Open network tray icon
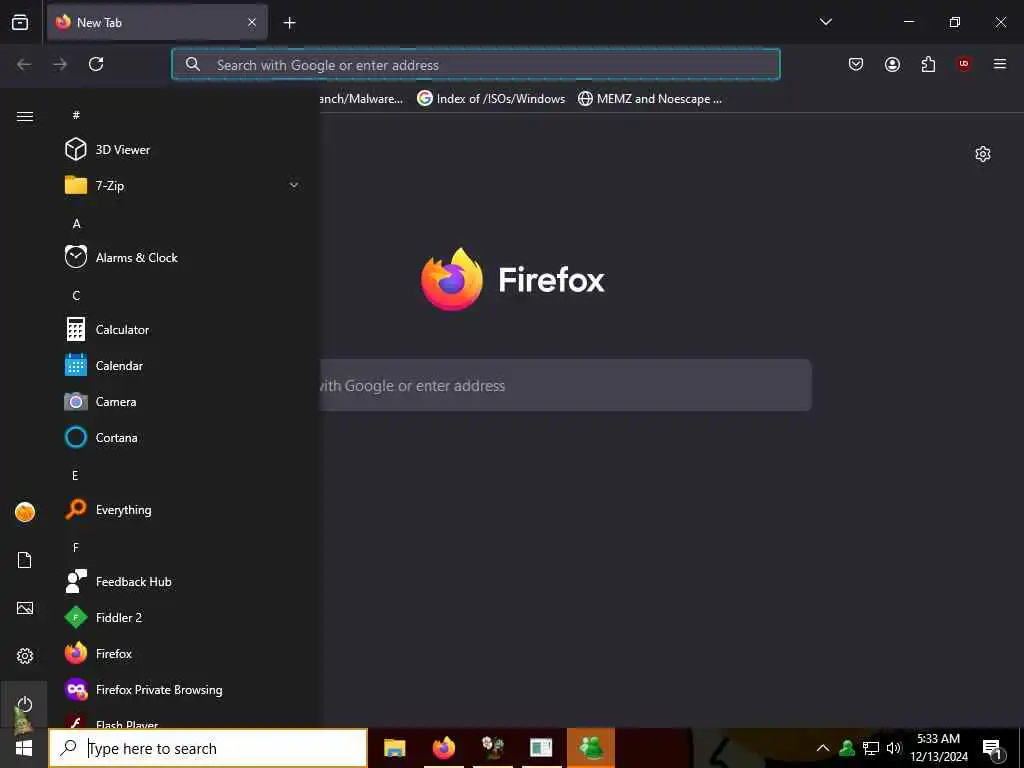1024x768 pixels. pyautogui.click(x=871, y=748)
